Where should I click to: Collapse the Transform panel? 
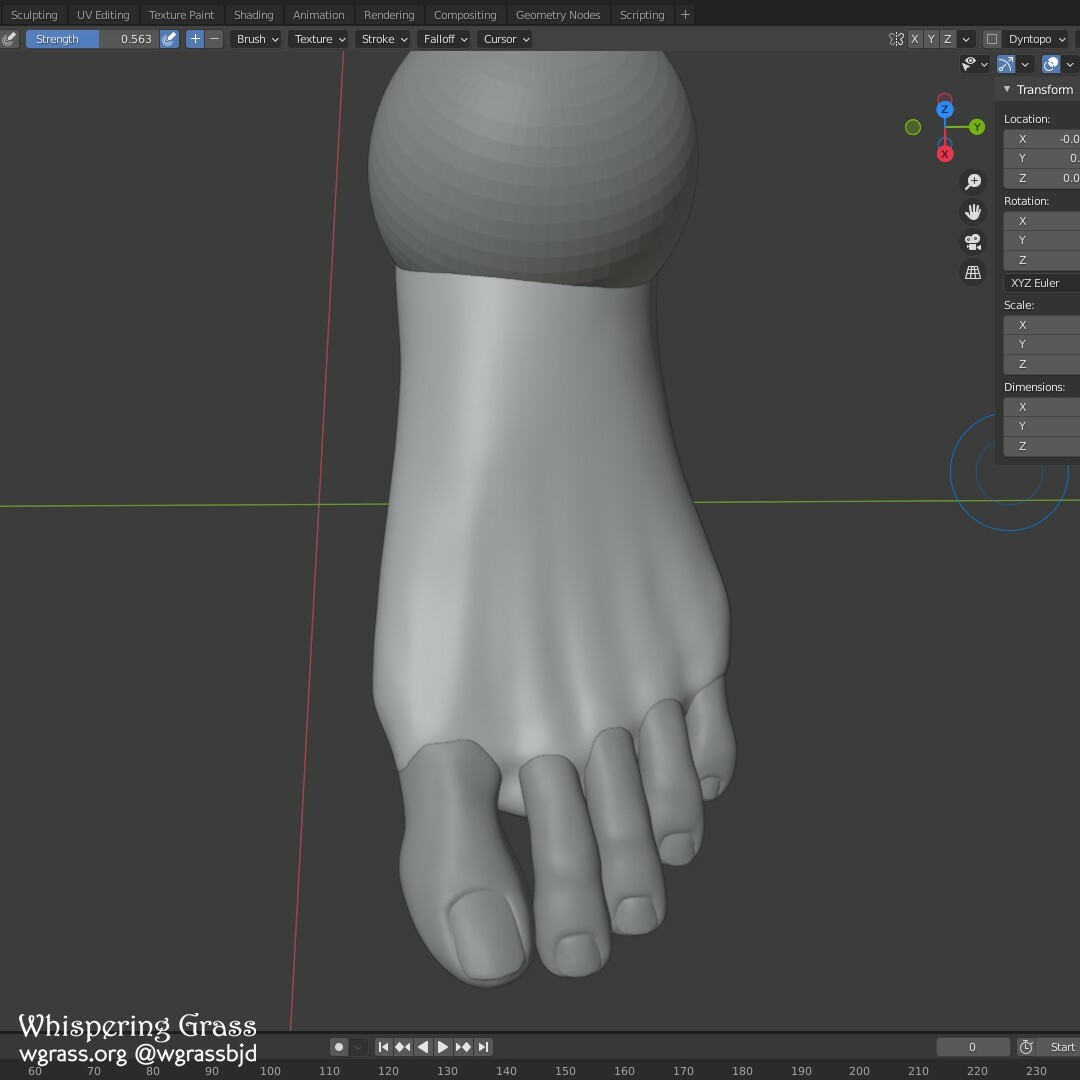(1006, 89)
